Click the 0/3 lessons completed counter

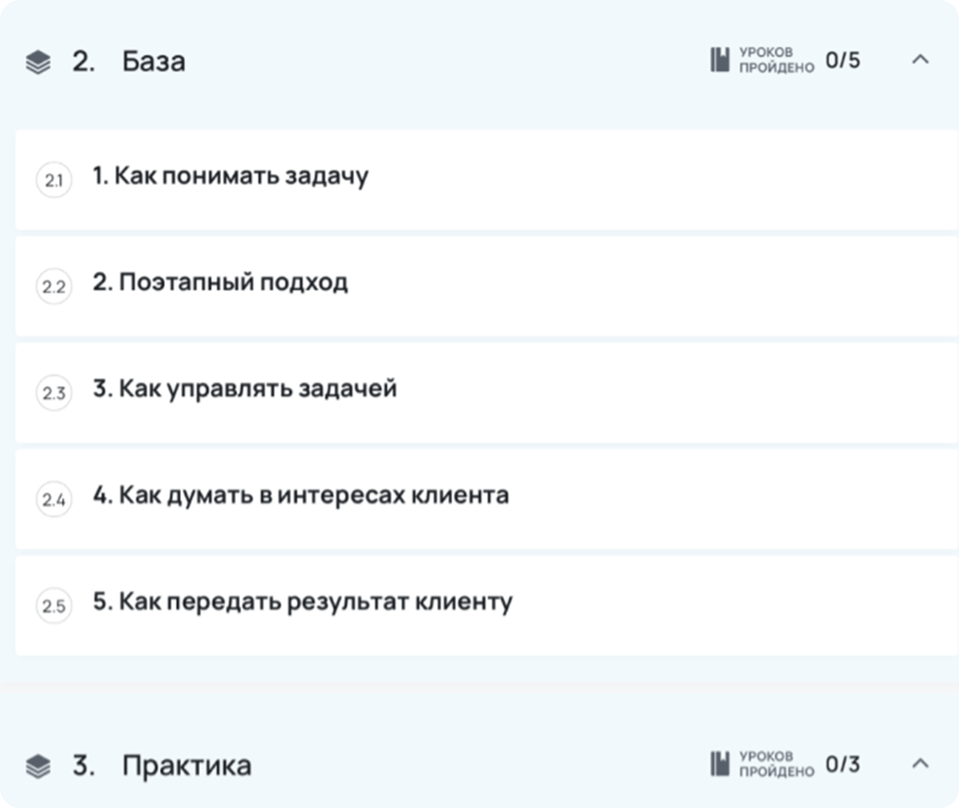point(842,764)
